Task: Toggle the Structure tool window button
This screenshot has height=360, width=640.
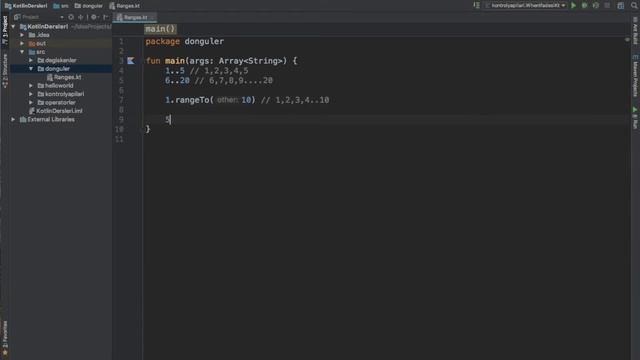Action: tap(5, 71)
